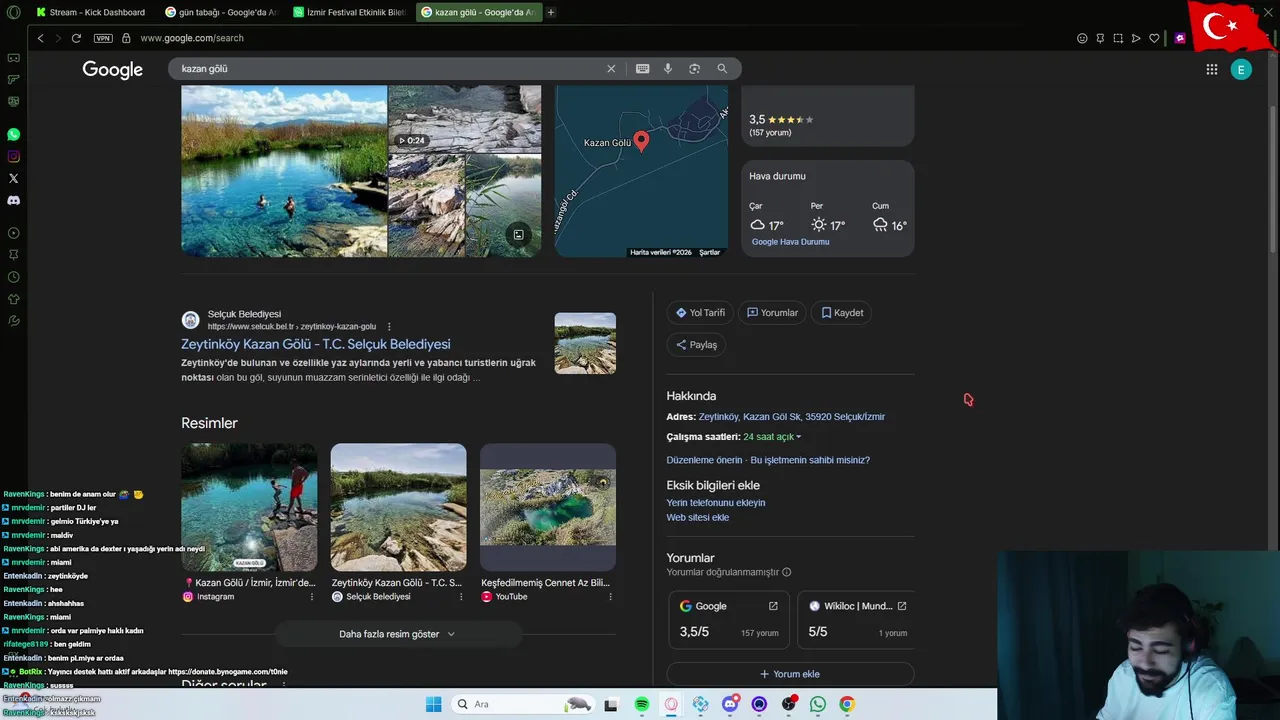The height and width of the screenshot is (720, 1280).
Task: Click the Yorum ekle button
Action: (790, 674)
